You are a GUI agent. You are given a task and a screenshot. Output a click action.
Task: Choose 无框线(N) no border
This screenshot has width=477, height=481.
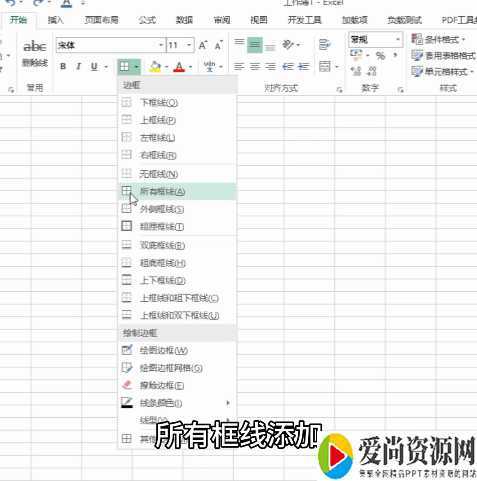[x=177, y=174]
